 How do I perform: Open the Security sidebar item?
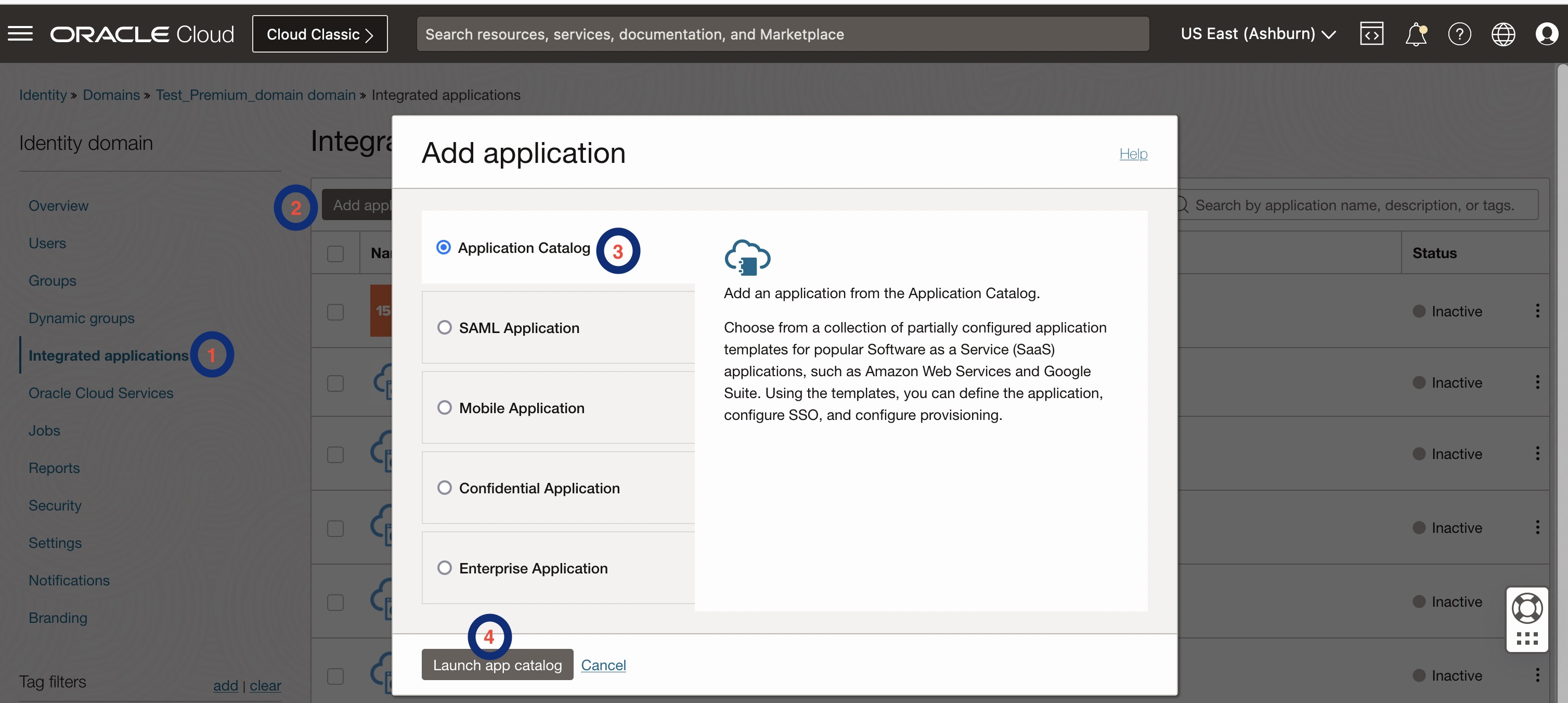[x=55, y=506]
